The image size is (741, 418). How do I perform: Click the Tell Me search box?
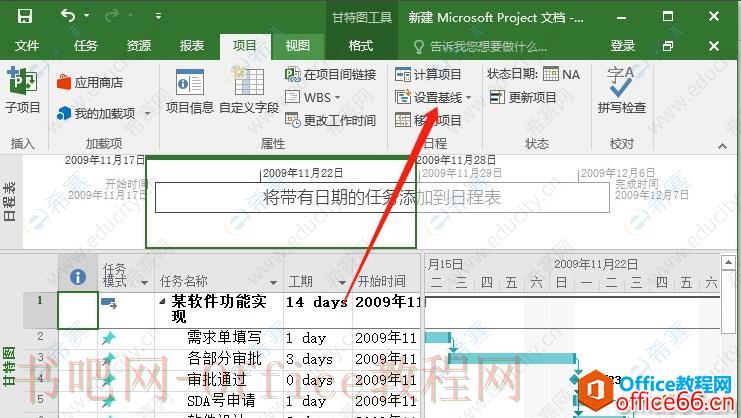point(480,46)
